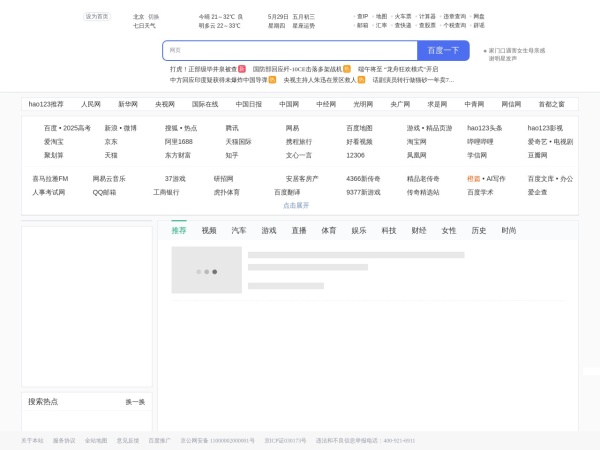The image size is (600, 450).
Task: Select the 推荐 feed tab
Action: pos(179,230)
